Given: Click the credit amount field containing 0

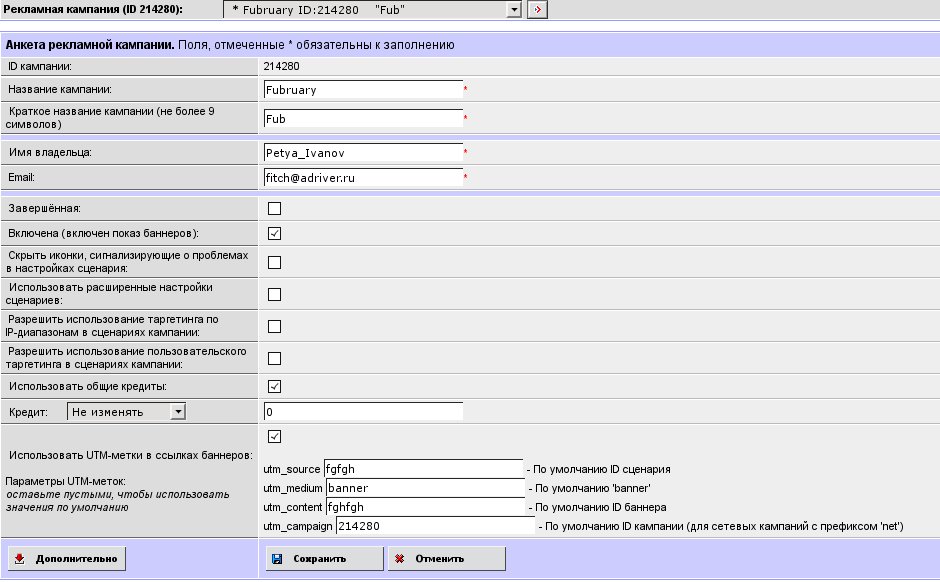Looking at the screenshot, I should [x=363, y=412].
